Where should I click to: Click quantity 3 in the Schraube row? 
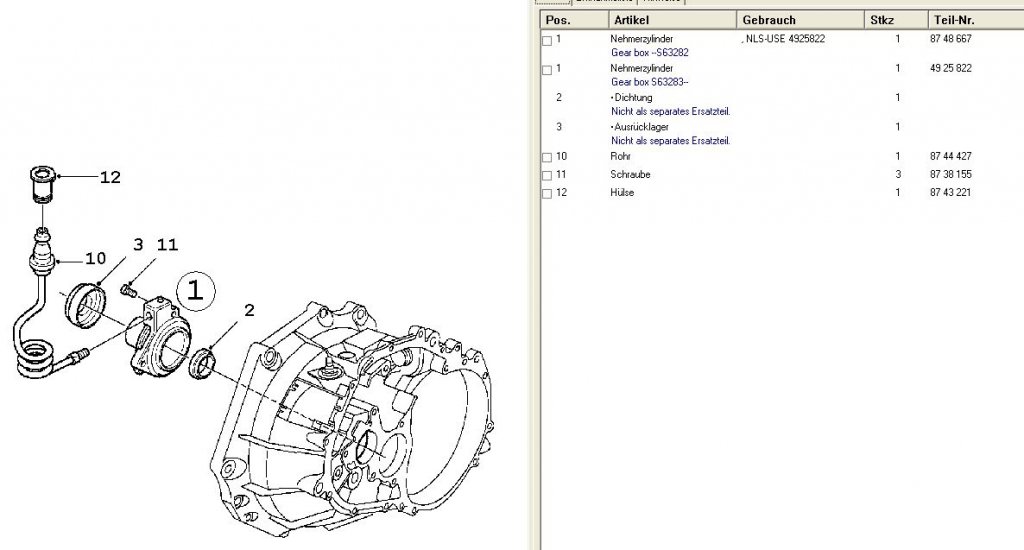898,175
